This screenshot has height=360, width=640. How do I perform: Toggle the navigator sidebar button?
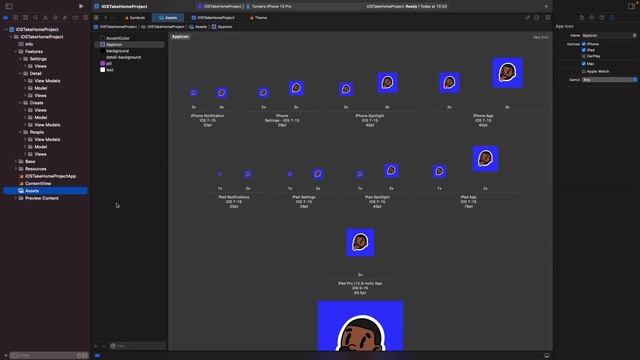click(x=9, y=6)
